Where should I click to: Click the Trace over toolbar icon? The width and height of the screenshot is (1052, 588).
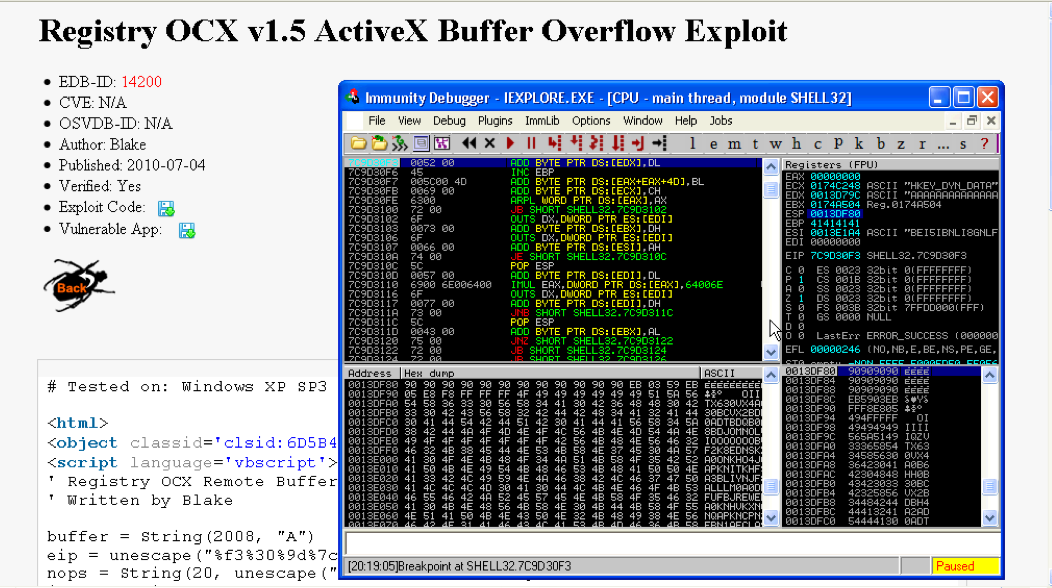(x=617, y=143)
